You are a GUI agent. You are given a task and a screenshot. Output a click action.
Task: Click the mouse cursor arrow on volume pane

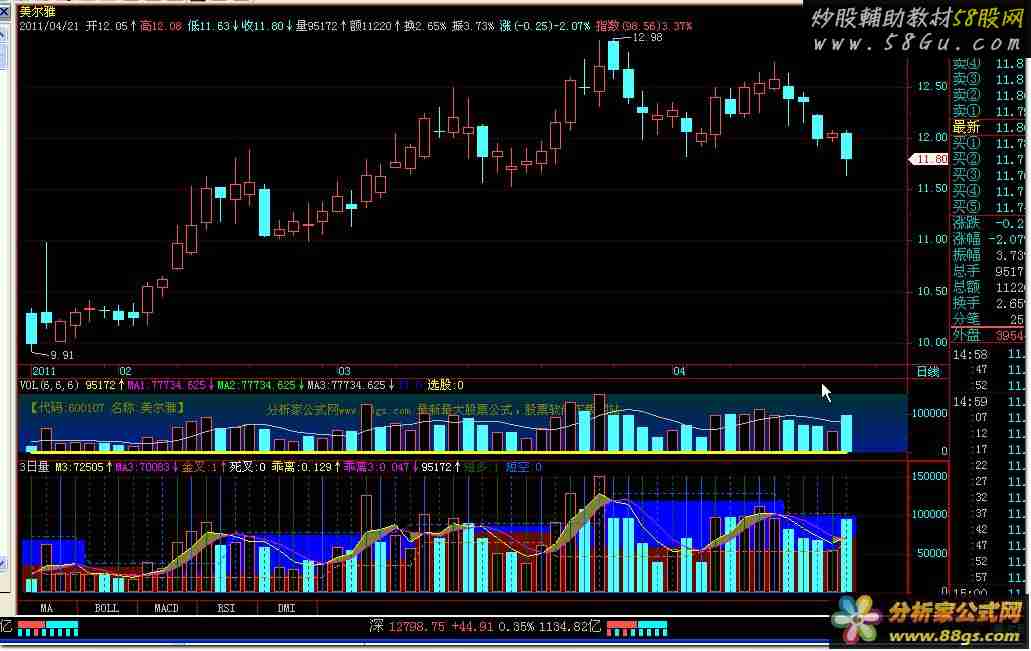(826, 393)
